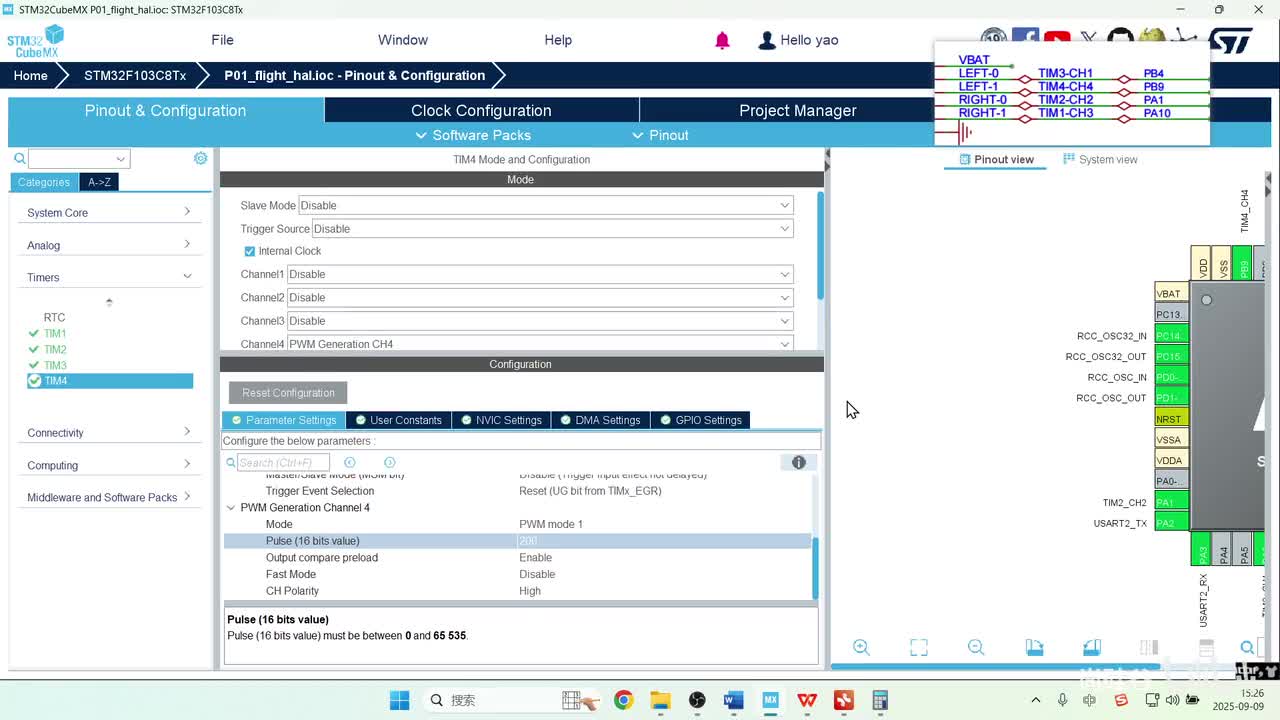Switch to the Clock Configuration tab
Viewport: 1280px width, 720px height.
(481, 110)
